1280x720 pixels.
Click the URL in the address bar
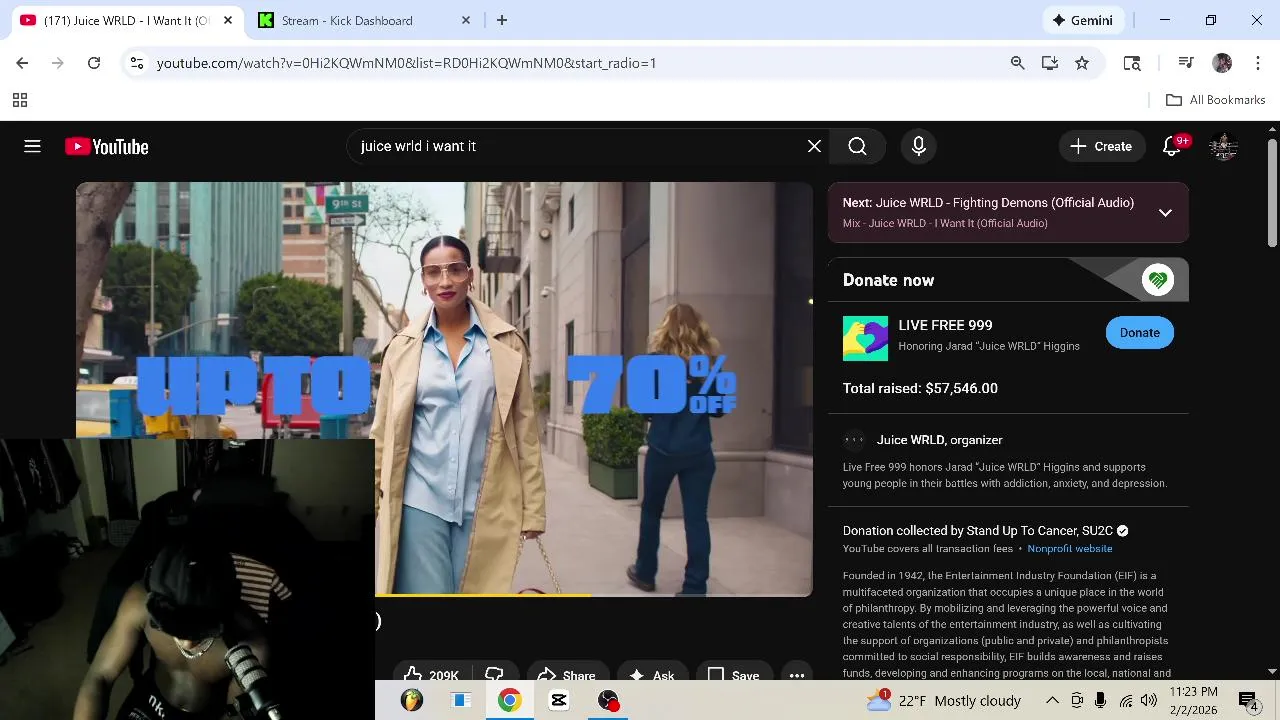click(x=406, y=63)
